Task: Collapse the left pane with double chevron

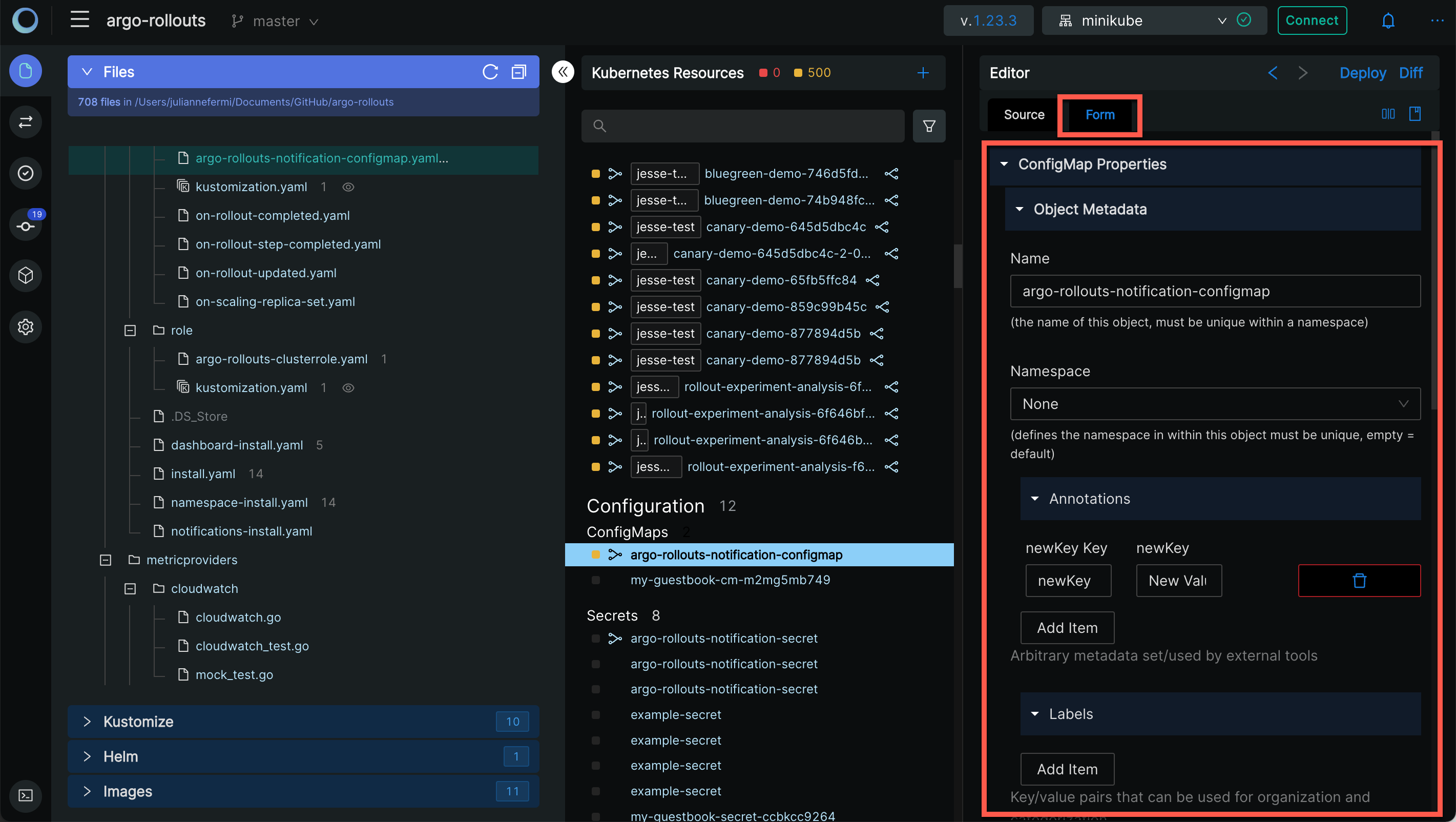Action: point(563,72)
